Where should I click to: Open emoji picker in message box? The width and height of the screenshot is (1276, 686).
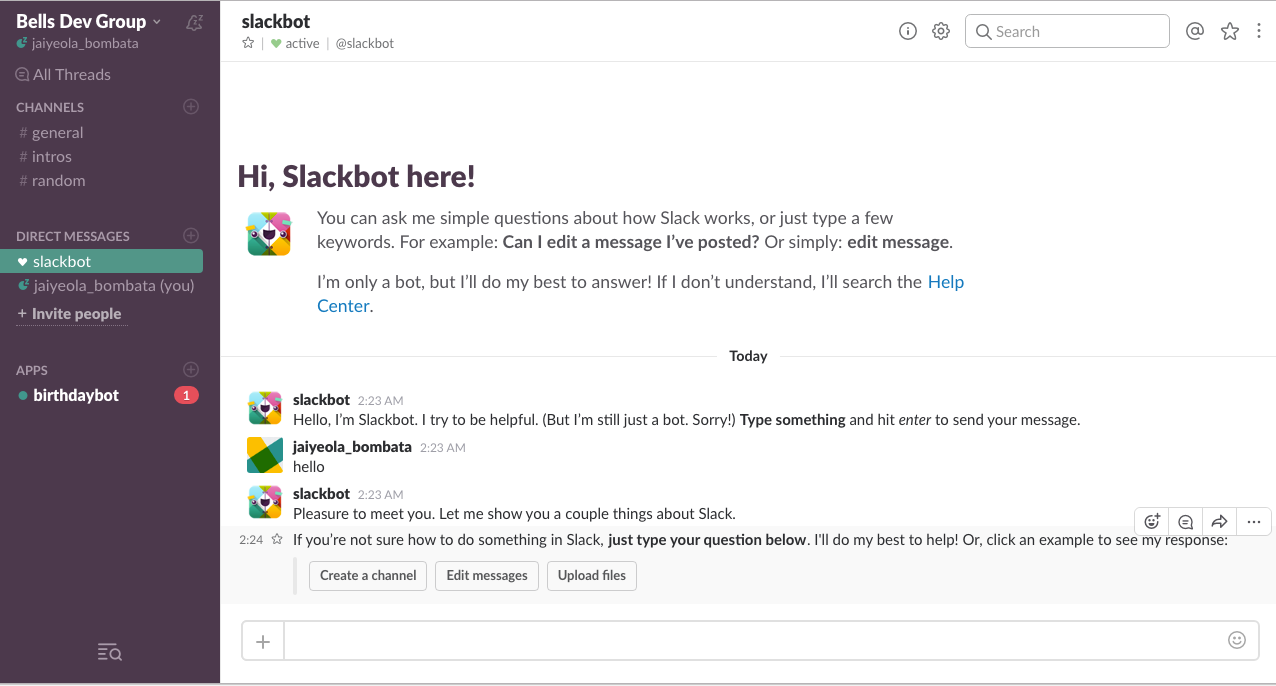[1237, 640]
